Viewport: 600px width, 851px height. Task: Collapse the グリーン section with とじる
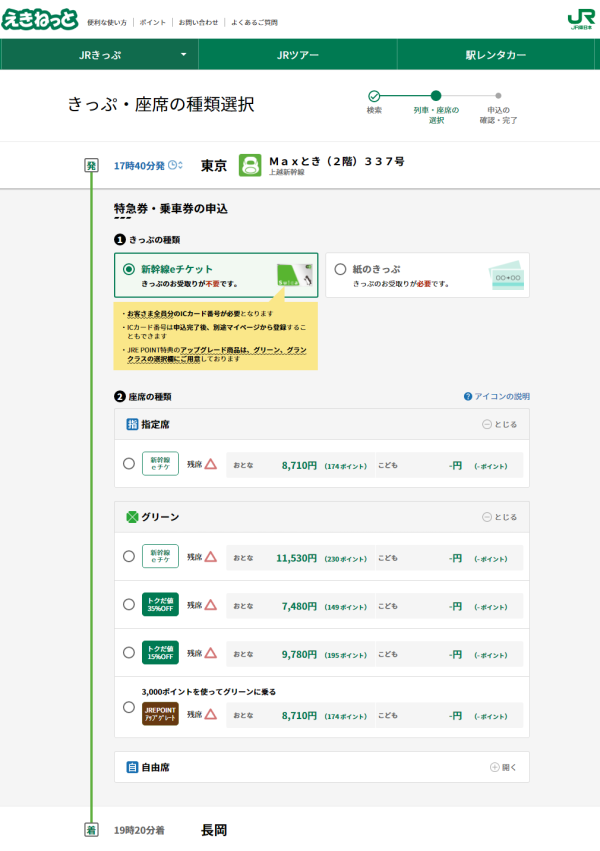[500, 517]
